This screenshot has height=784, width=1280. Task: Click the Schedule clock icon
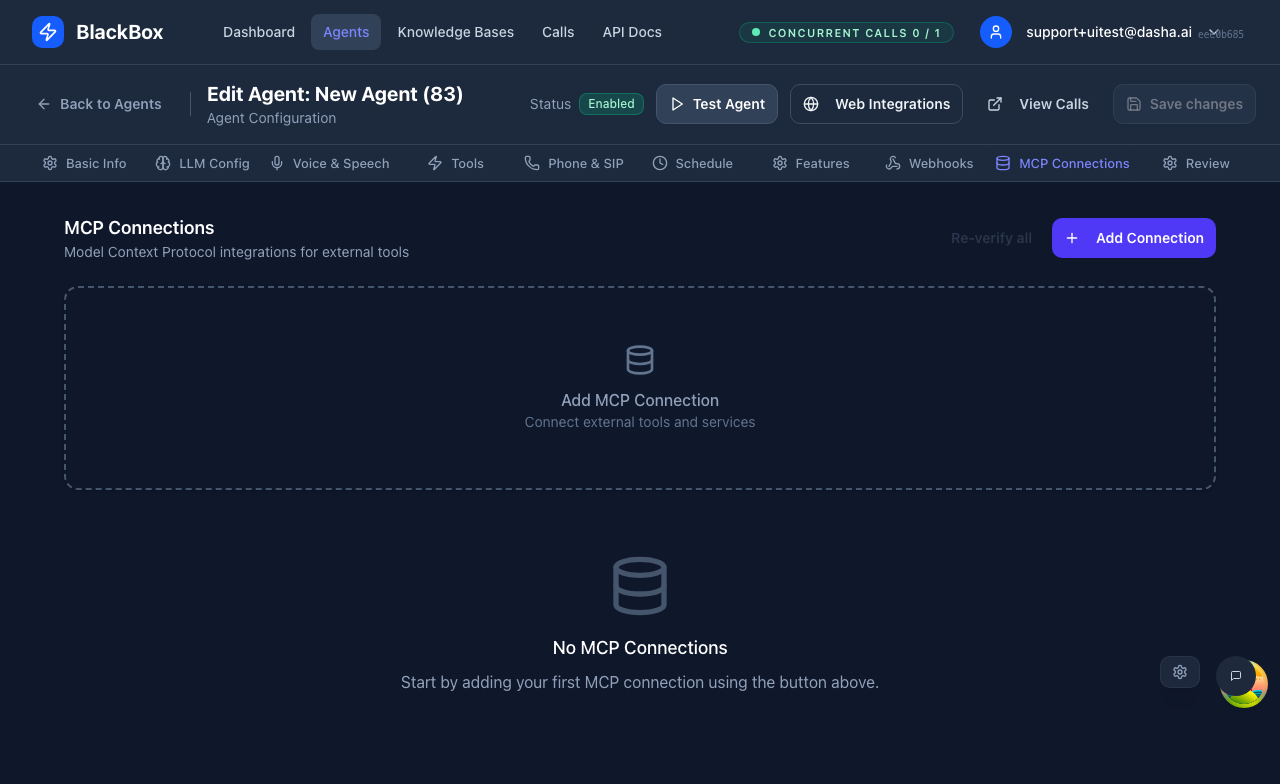pyautogui.click(x=658, y=163)
